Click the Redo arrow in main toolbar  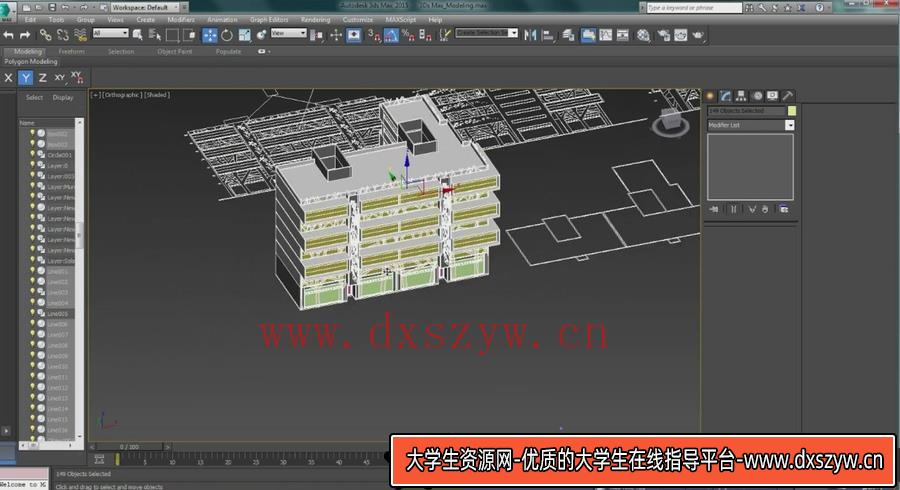(x=25, y=36)
